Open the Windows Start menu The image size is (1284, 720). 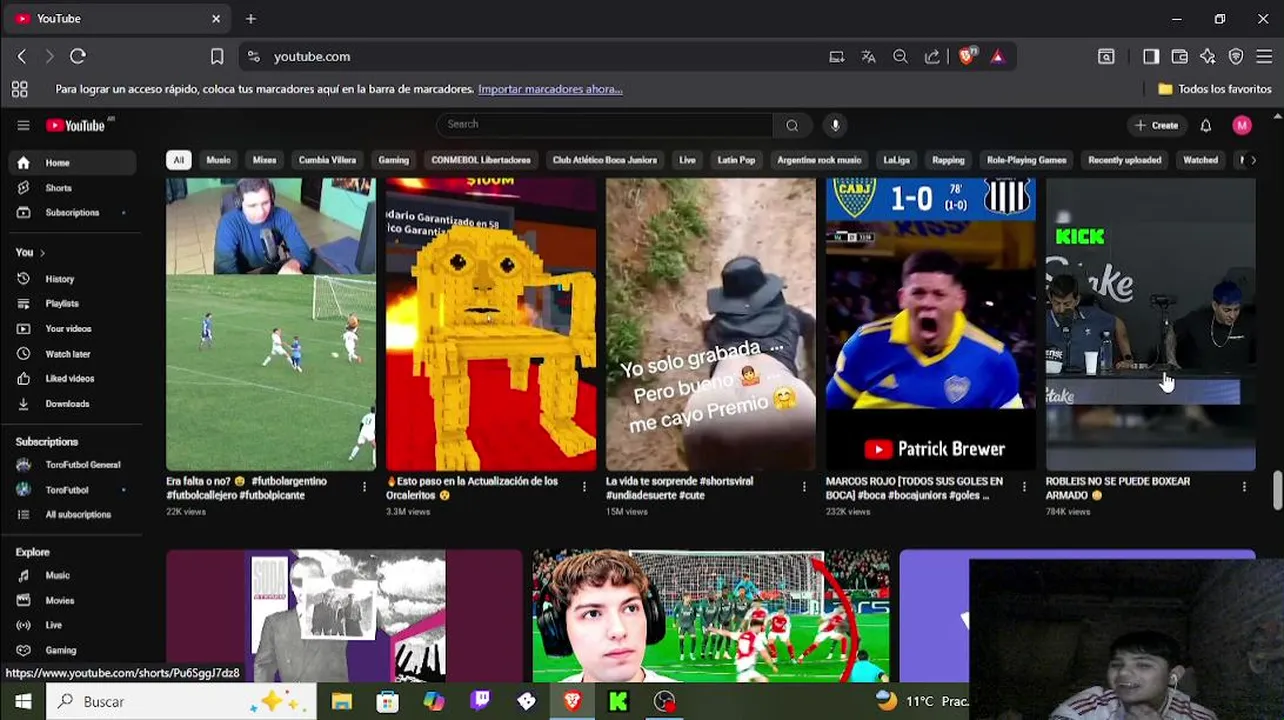pyautogui.click(x=23, y=702)
